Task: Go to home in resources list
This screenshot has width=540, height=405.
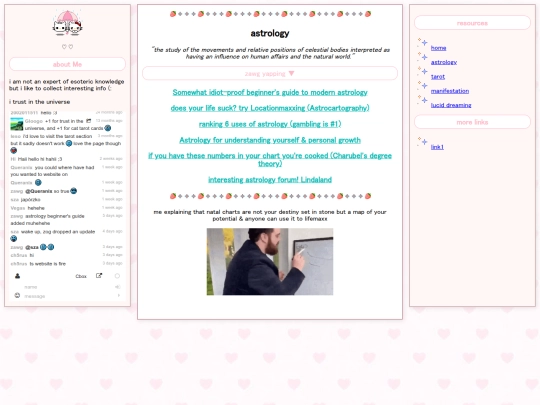Action: point(438,48)
